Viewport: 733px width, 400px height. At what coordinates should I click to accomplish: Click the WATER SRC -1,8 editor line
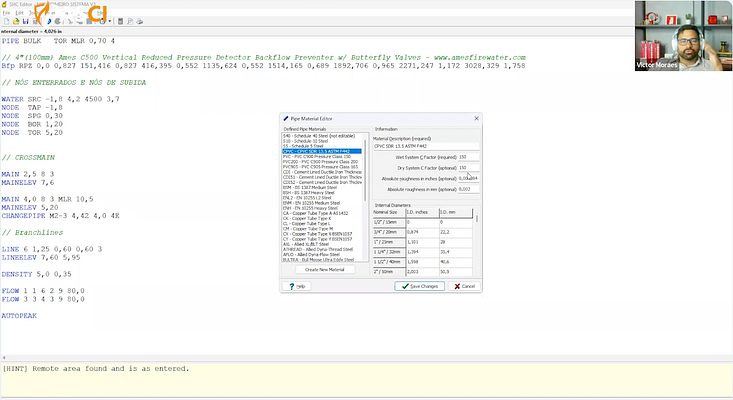pyautogui.click(x=60, y=99)
